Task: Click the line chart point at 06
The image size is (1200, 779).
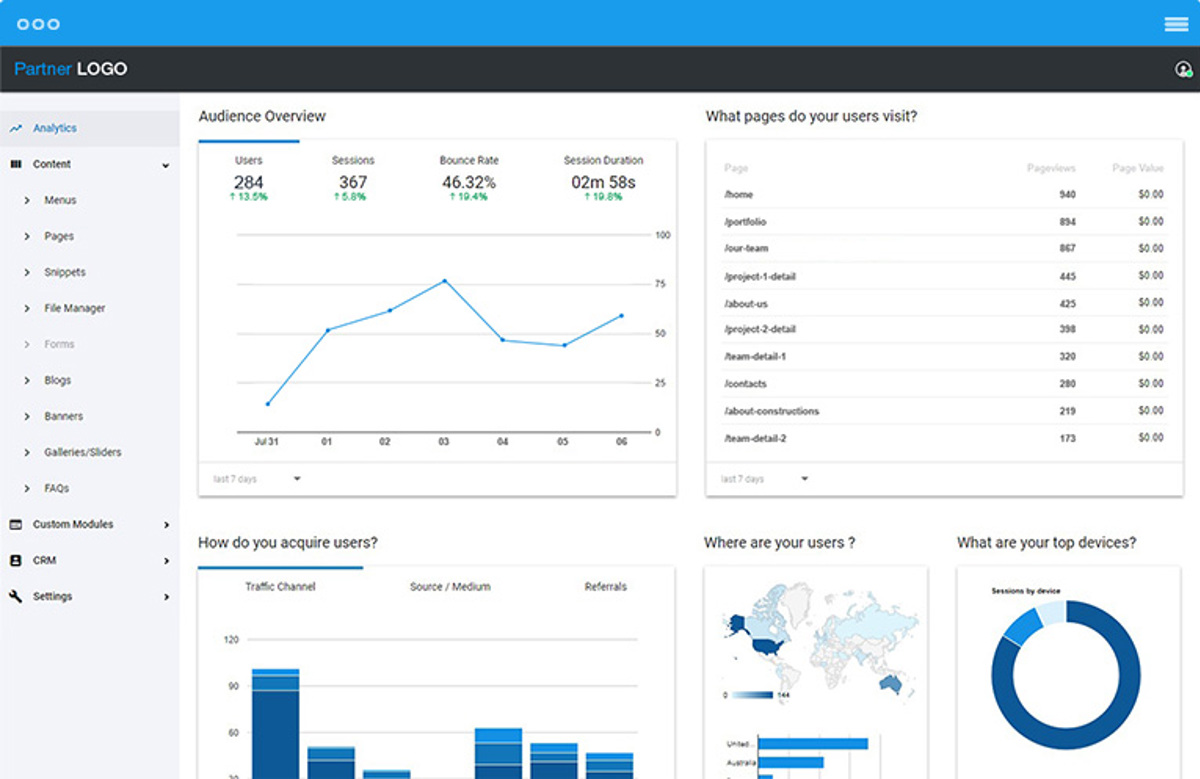Action: point(621,316)
